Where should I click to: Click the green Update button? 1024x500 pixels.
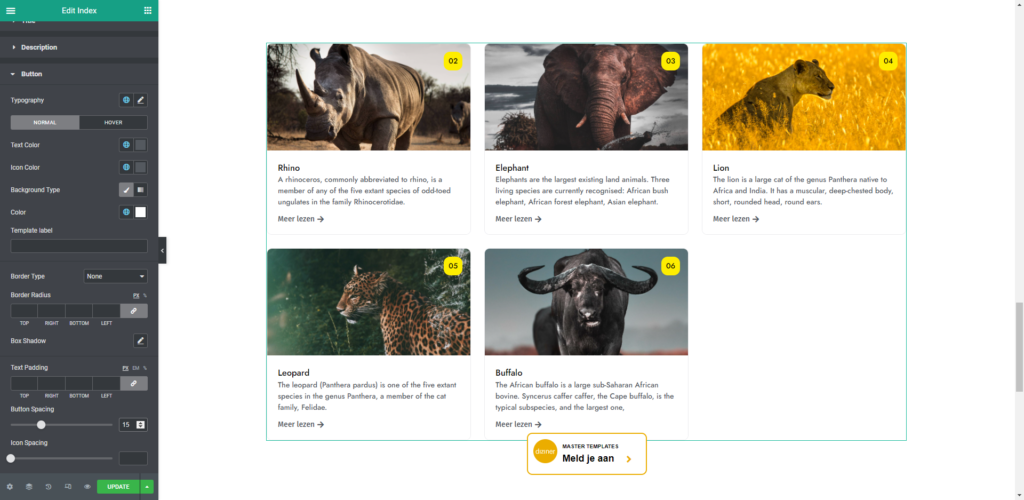[118, 487]
